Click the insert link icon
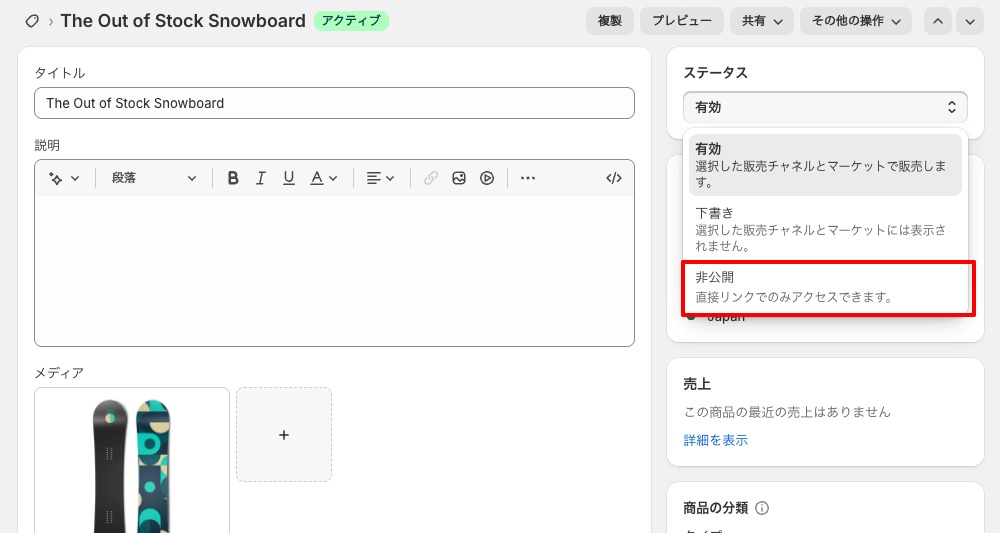Screen dimensions: 1000x533 [x=430, y=178]
